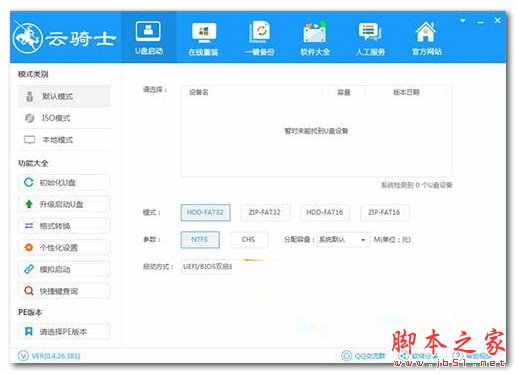
Task: Click refresh icon of 初始化U盘
Action: 29,182
